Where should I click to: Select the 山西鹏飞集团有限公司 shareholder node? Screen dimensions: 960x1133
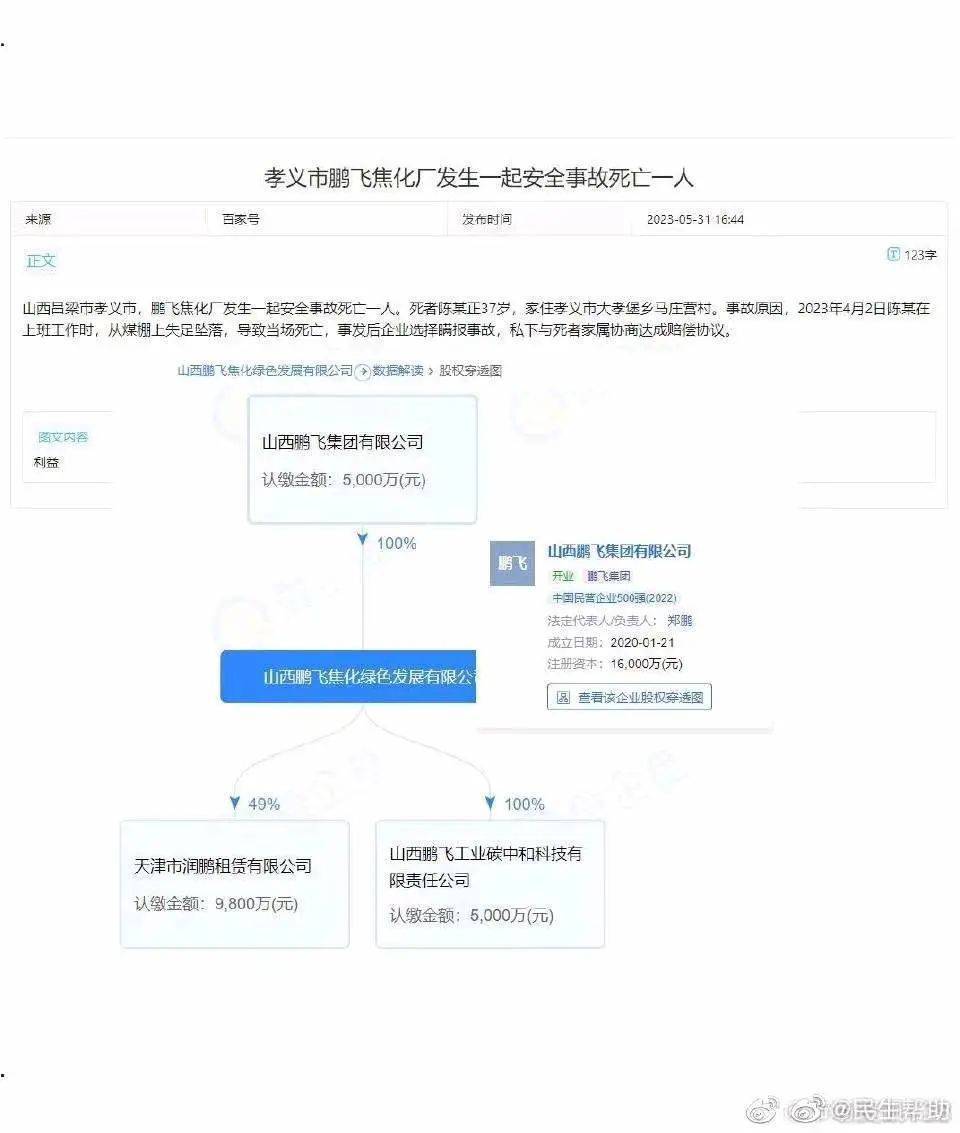[x=362, y=460]
